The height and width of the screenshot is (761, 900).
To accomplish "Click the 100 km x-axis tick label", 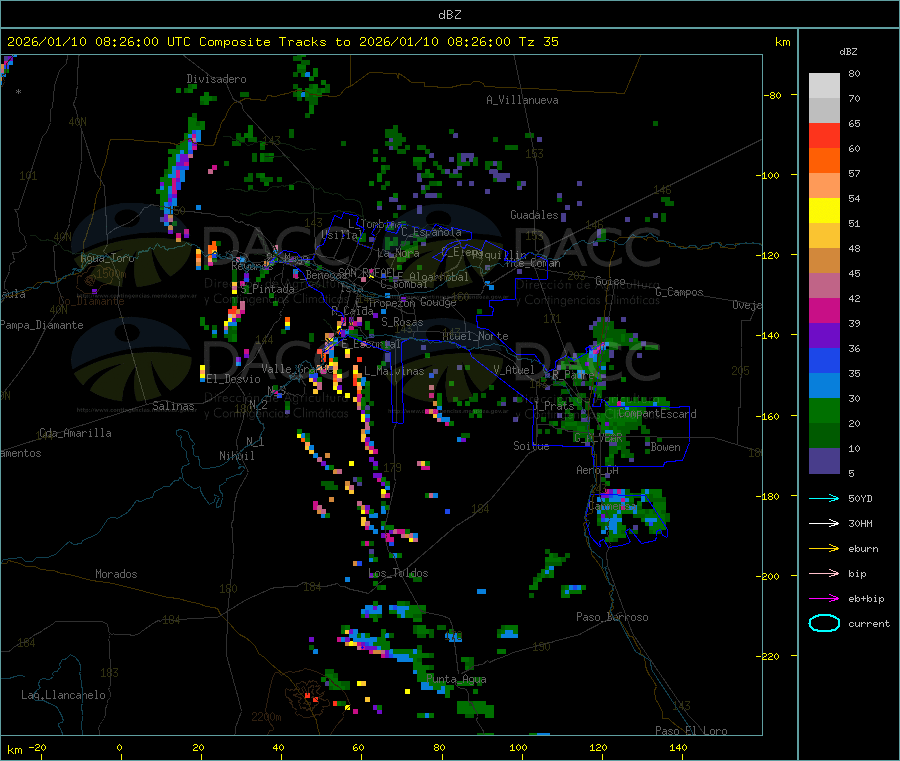I will point(518,747).
